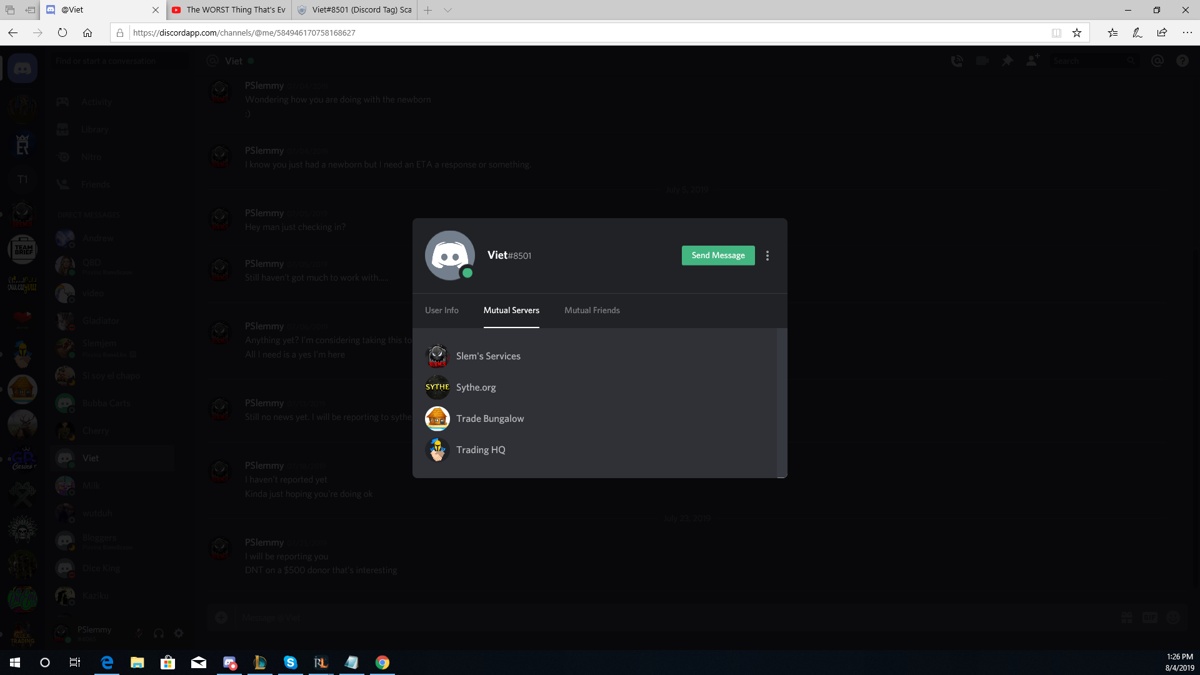Click the Cortana circle on the taskbar
This screenshot has width=1200, height=675.
tap(44, 662)
